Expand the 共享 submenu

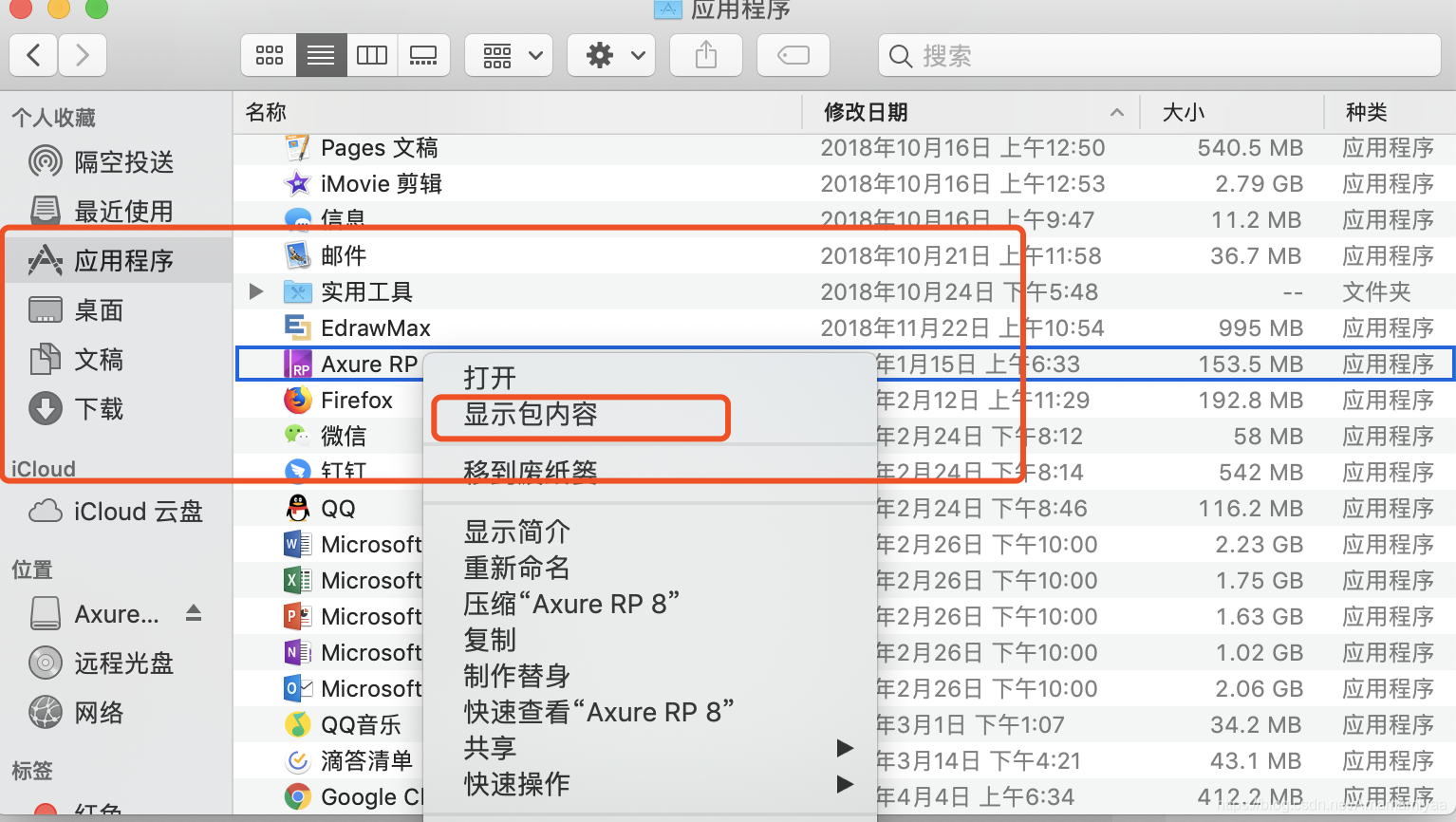650,749
